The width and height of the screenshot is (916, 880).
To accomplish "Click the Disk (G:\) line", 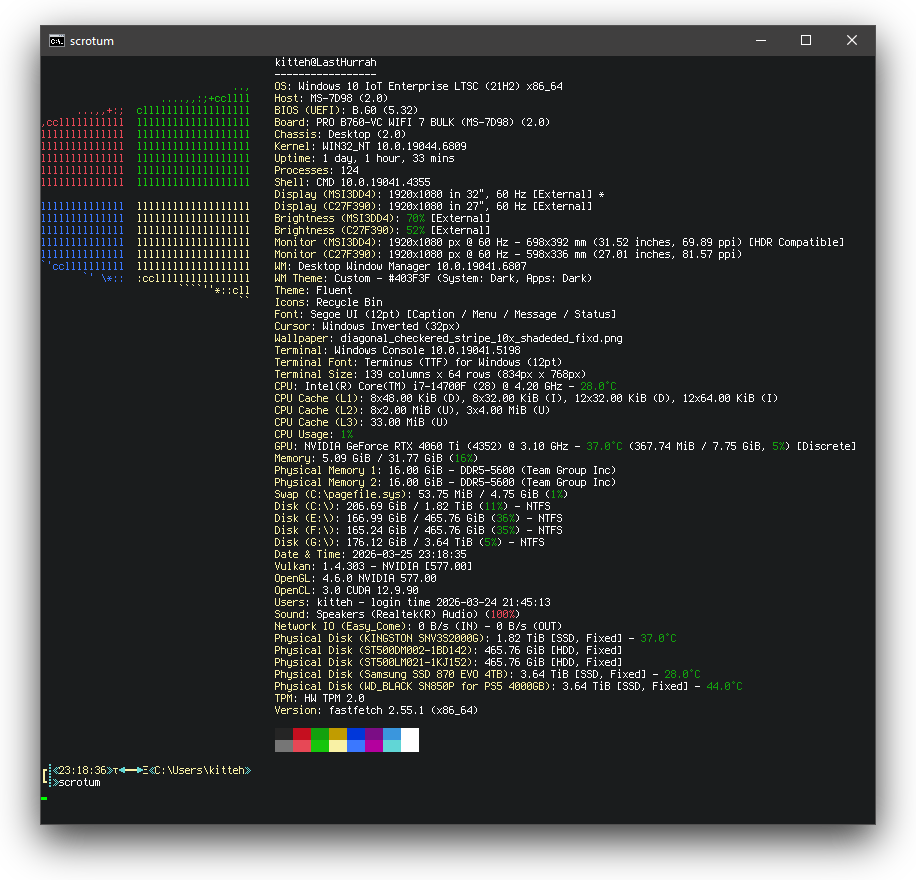I will click(410, 541).
